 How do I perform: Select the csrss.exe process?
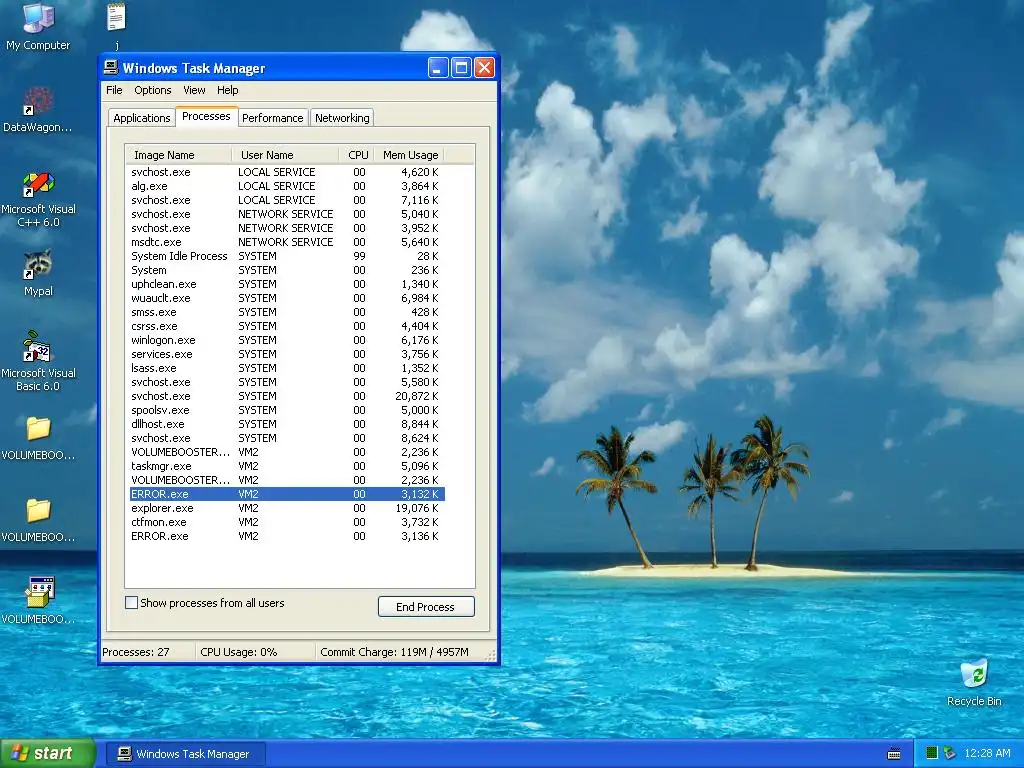tap(287, 327)
